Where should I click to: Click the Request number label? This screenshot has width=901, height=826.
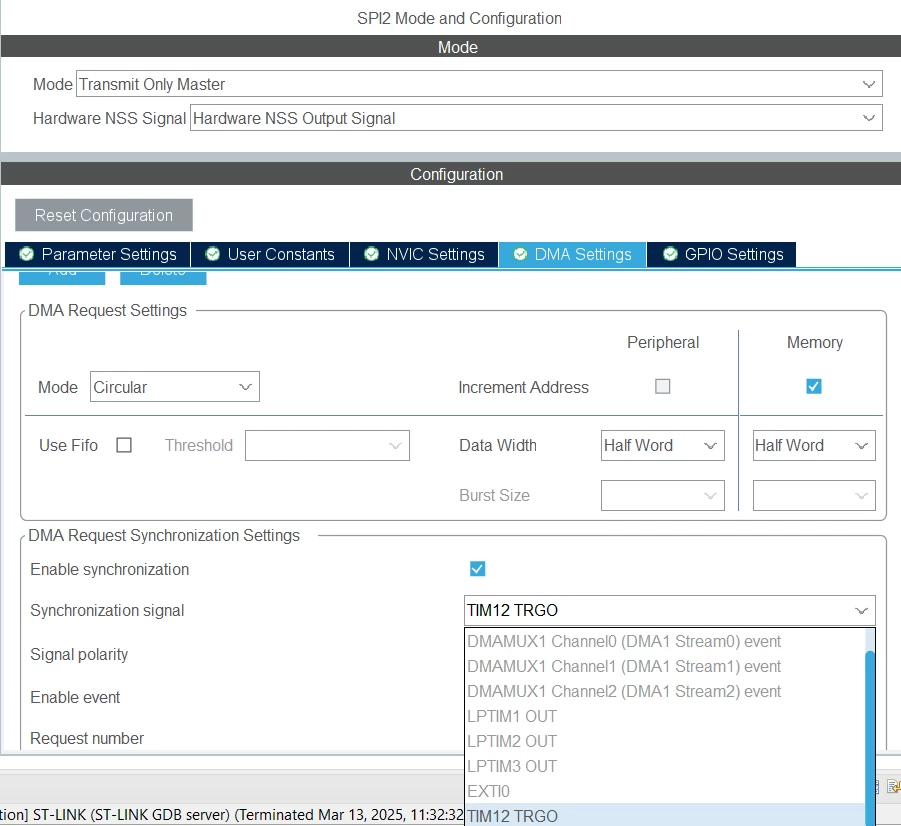pyautogui.click(x=87, y=739)
